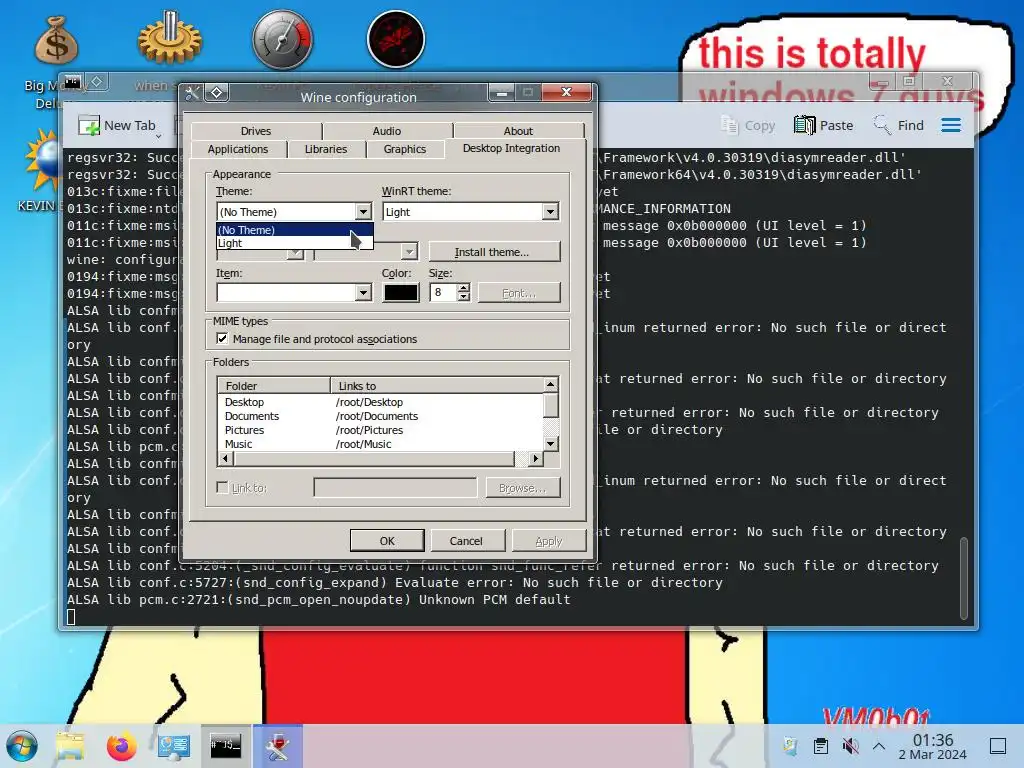The width and height of the screenshot is (1024, 768).
Task: Click the pin icon in terminal title bar
Action: pos(97,82)
